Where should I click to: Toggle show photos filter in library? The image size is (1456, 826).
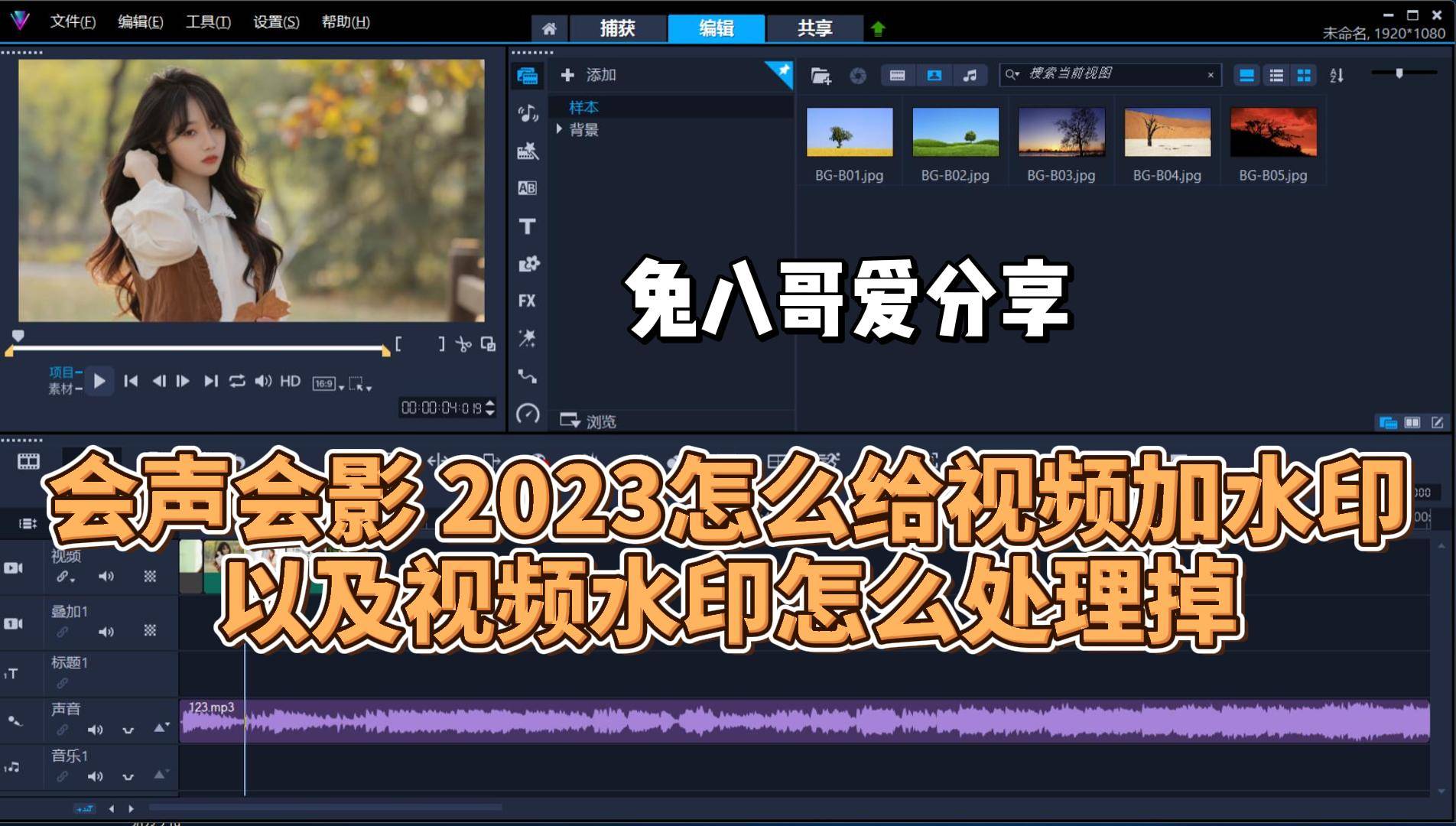[934, 75]
